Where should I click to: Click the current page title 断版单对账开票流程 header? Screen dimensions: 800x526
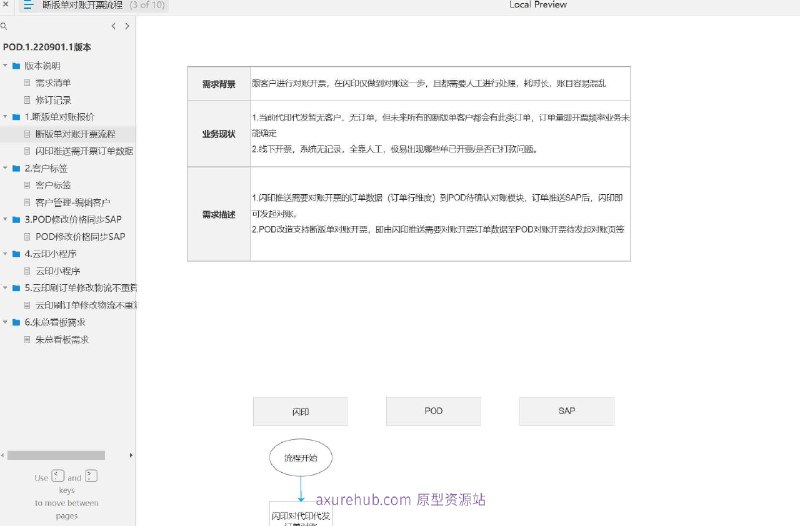coord(82,5)
